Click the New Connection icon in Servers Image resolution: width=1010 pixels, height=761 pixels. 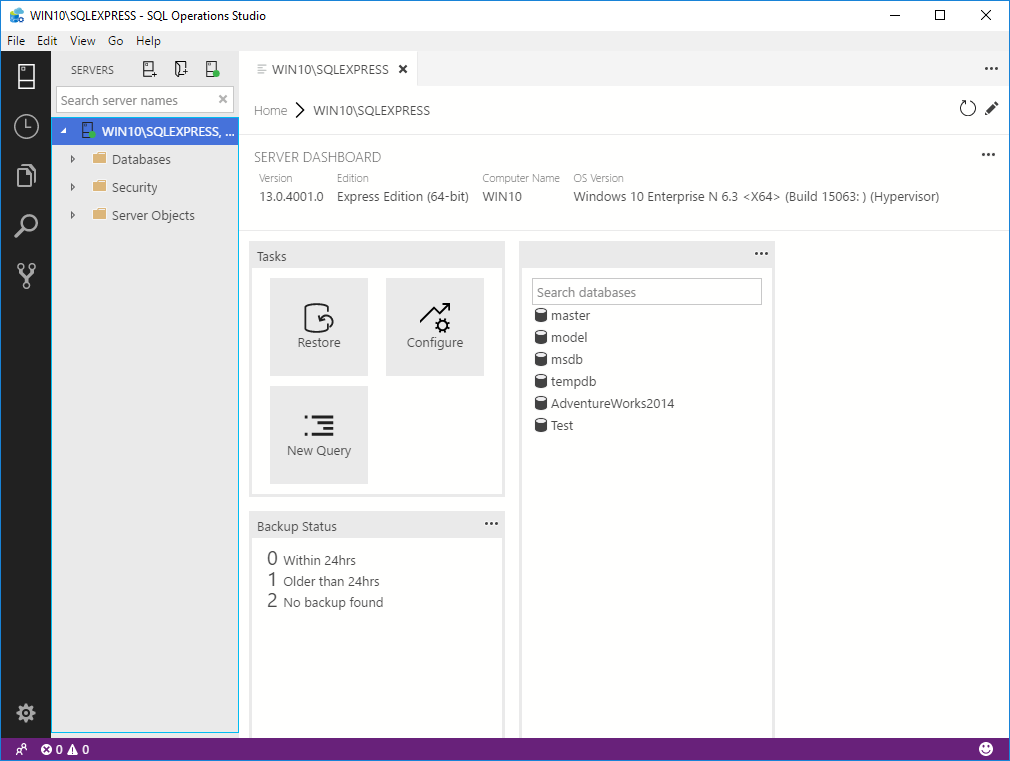[x=150, y=70]
